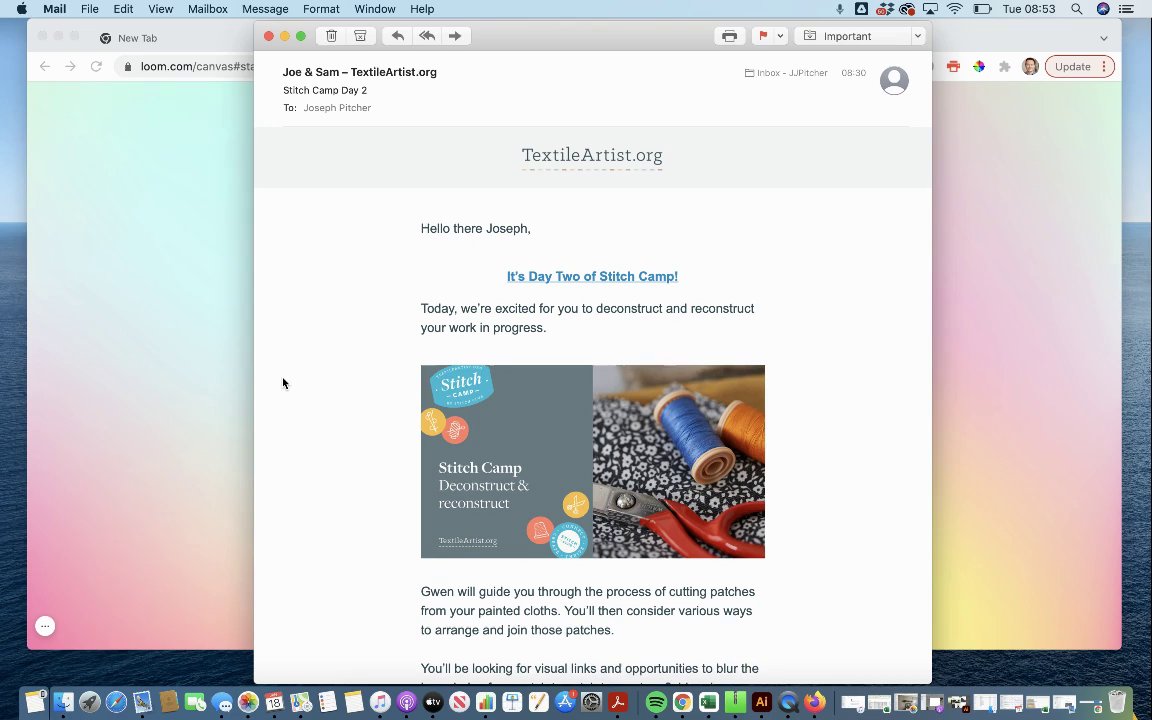Delete this message with the trash icon

[x=331, y=36]
